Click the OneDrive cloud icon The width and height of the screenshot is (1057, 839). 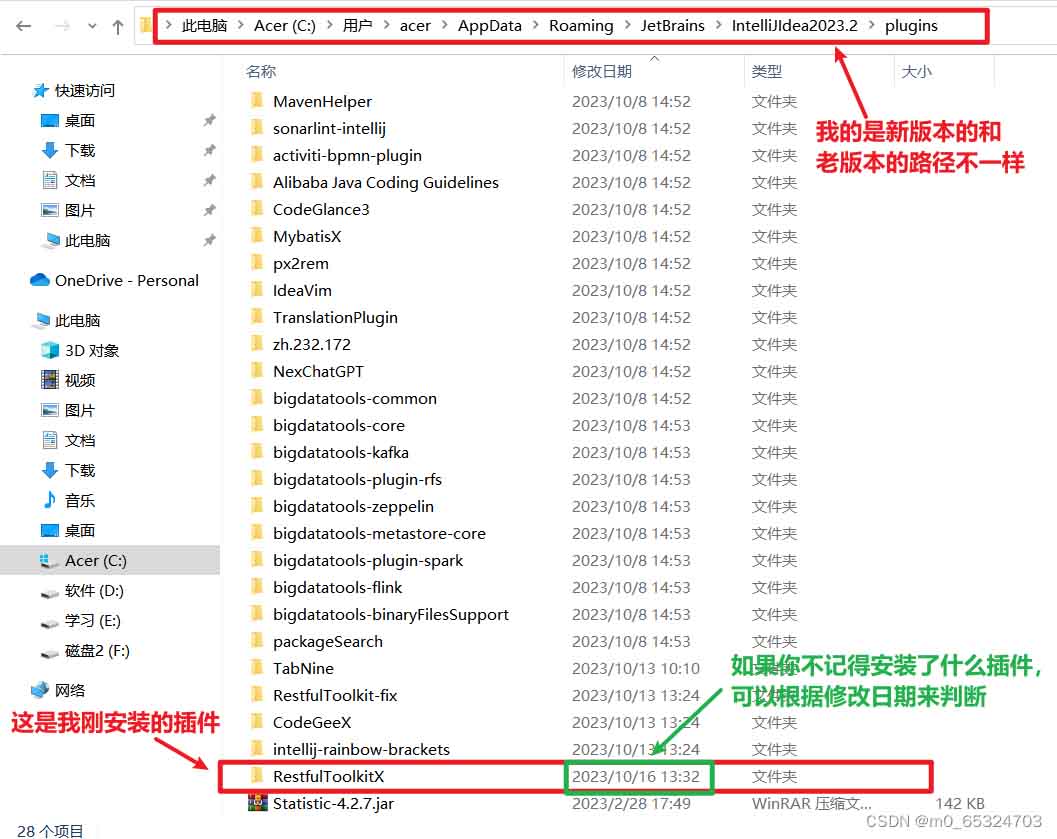[40, 280]
